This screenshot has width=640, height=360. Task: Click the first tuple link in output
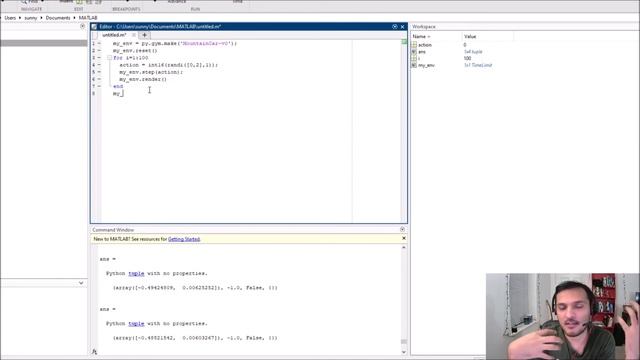pyautogui.click(x=136, y=273)
